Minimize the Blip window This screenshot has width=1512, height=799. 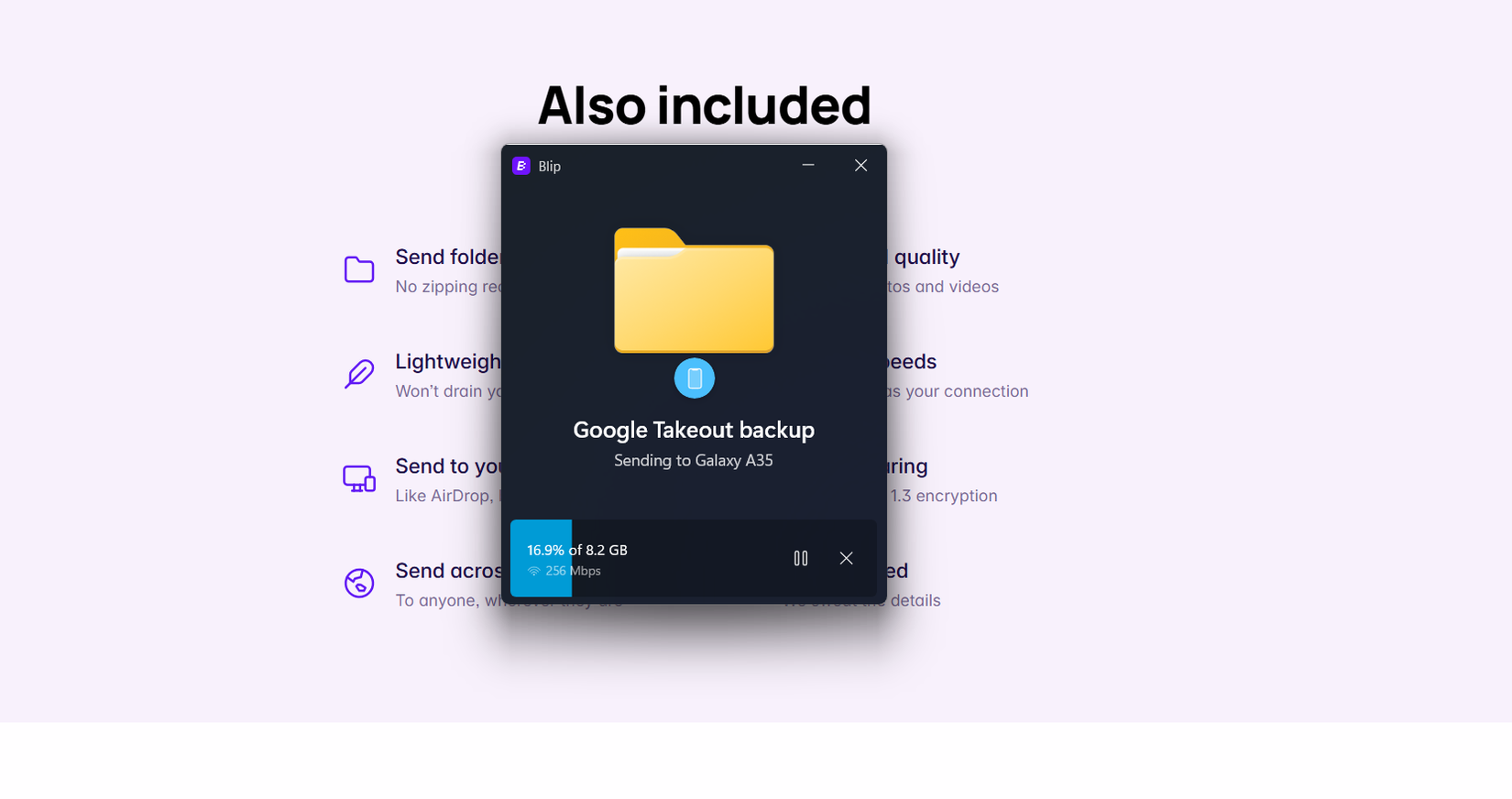808,165
